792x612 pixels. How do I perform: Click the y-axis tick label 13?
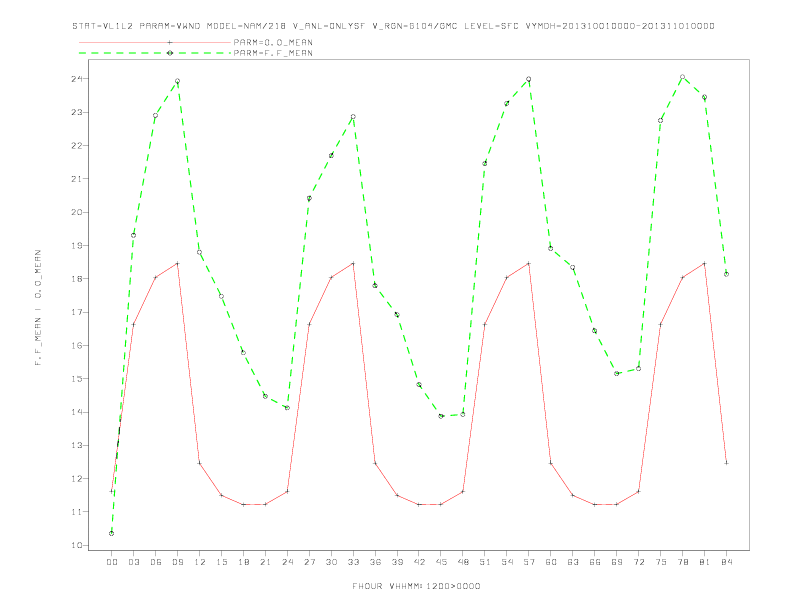click(77, 445)
